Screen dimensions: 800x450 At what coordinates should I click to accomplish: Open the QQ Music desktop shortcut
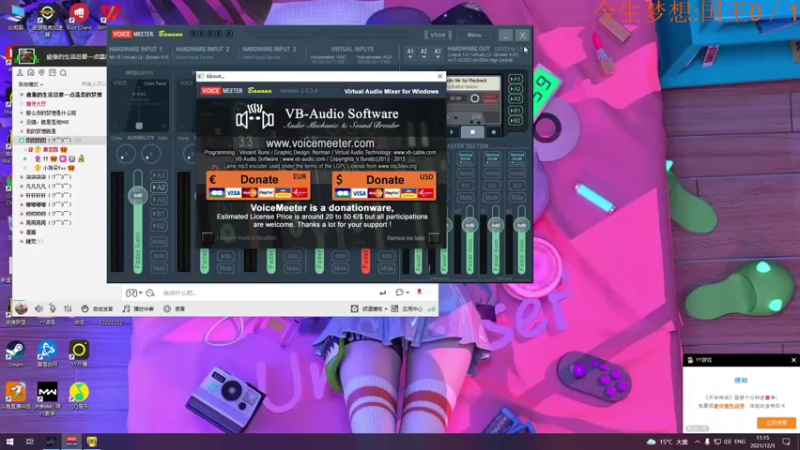79,394
